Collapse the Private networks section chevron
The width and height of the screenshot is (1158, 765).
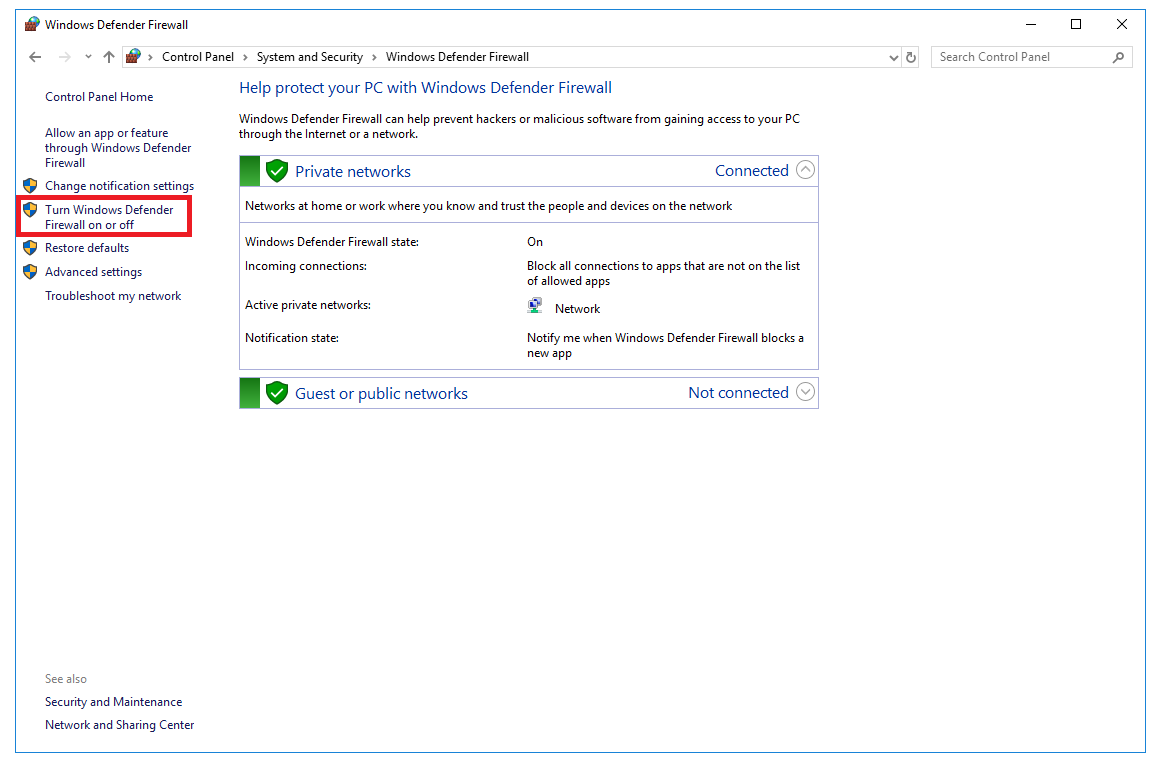(806, 171)
